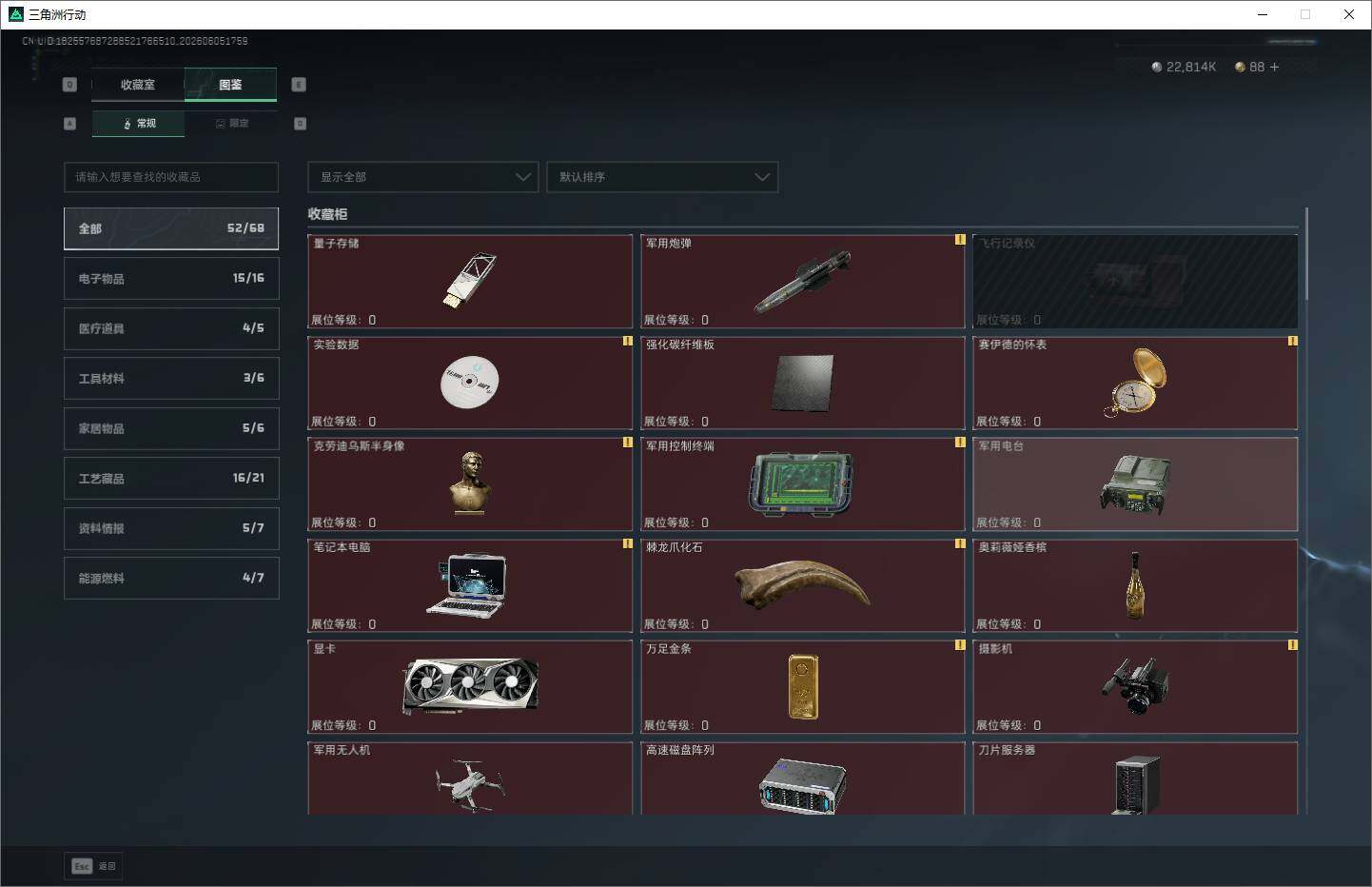Click the Q key hint icon
Screen dimensions: 1372x887
point(69,85)
